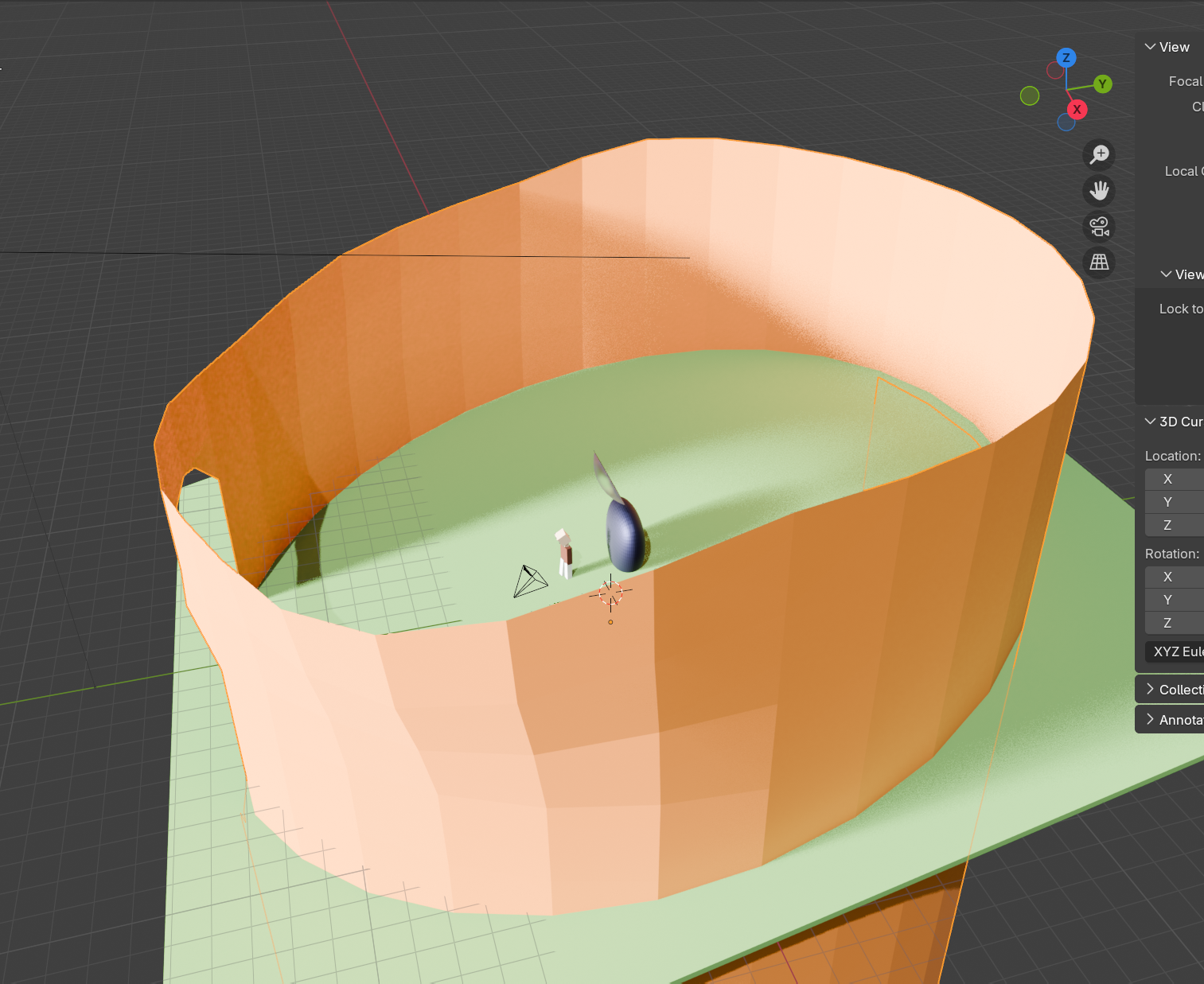
Task: Click the negative Z axis ball on the gizmo
Action: click(x=1066, y=122)
